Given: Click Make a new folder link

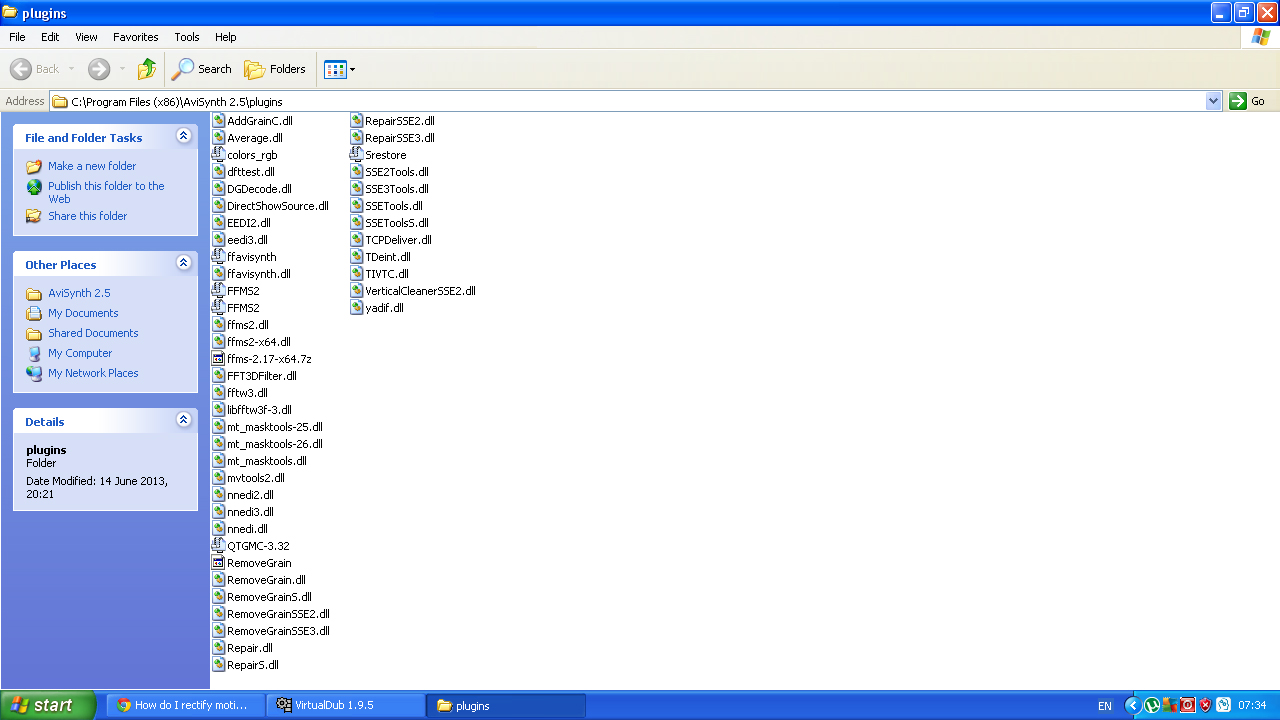Looking at the screenshot, I should point(92,166).
